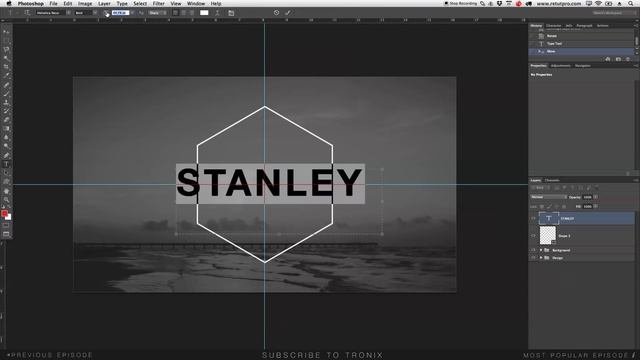The image size is (640, 360).
Task: Select the Zoom tool
Action: pos(6,200)
